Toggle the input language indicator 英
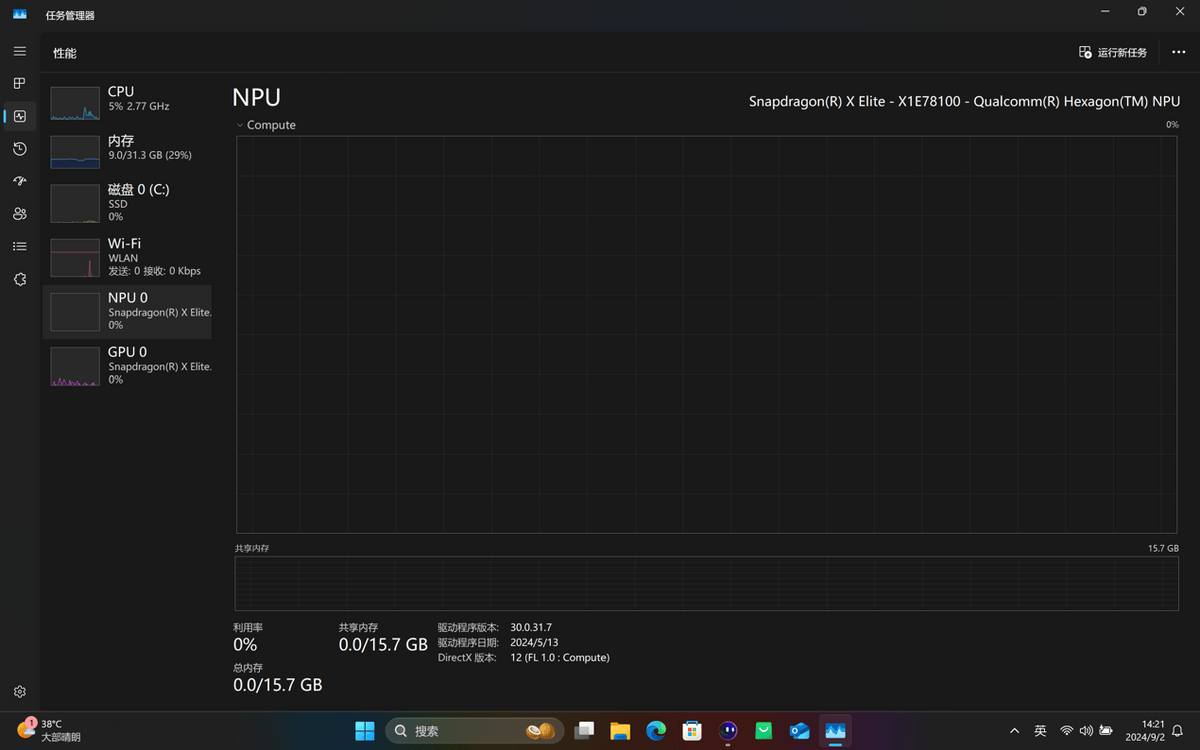 coord(1040,731)
